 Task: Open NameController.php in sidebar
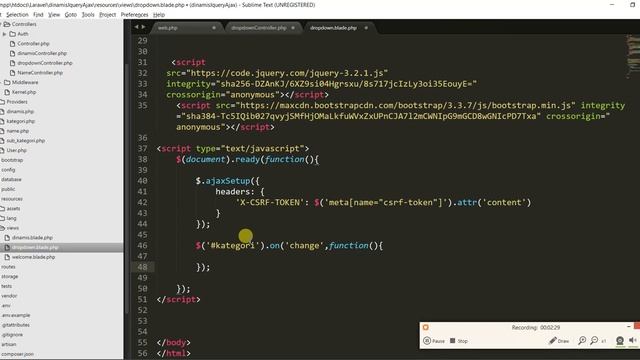(x=40, y=73)
